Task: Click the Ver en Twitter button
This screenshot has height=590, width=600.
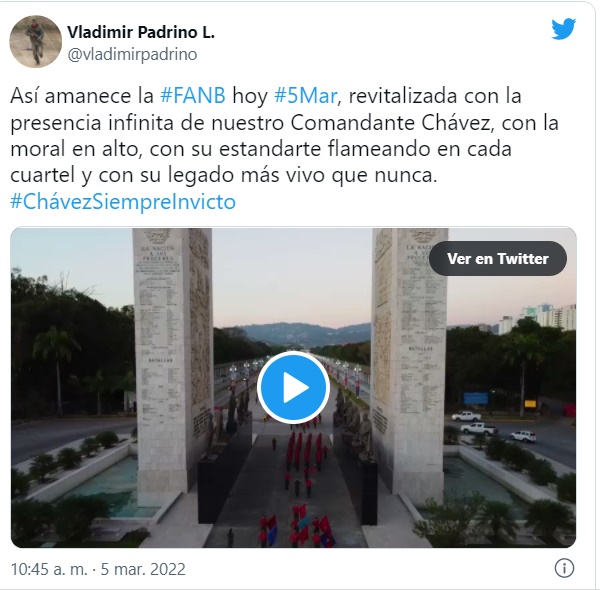Action: [x=498, y=259]
